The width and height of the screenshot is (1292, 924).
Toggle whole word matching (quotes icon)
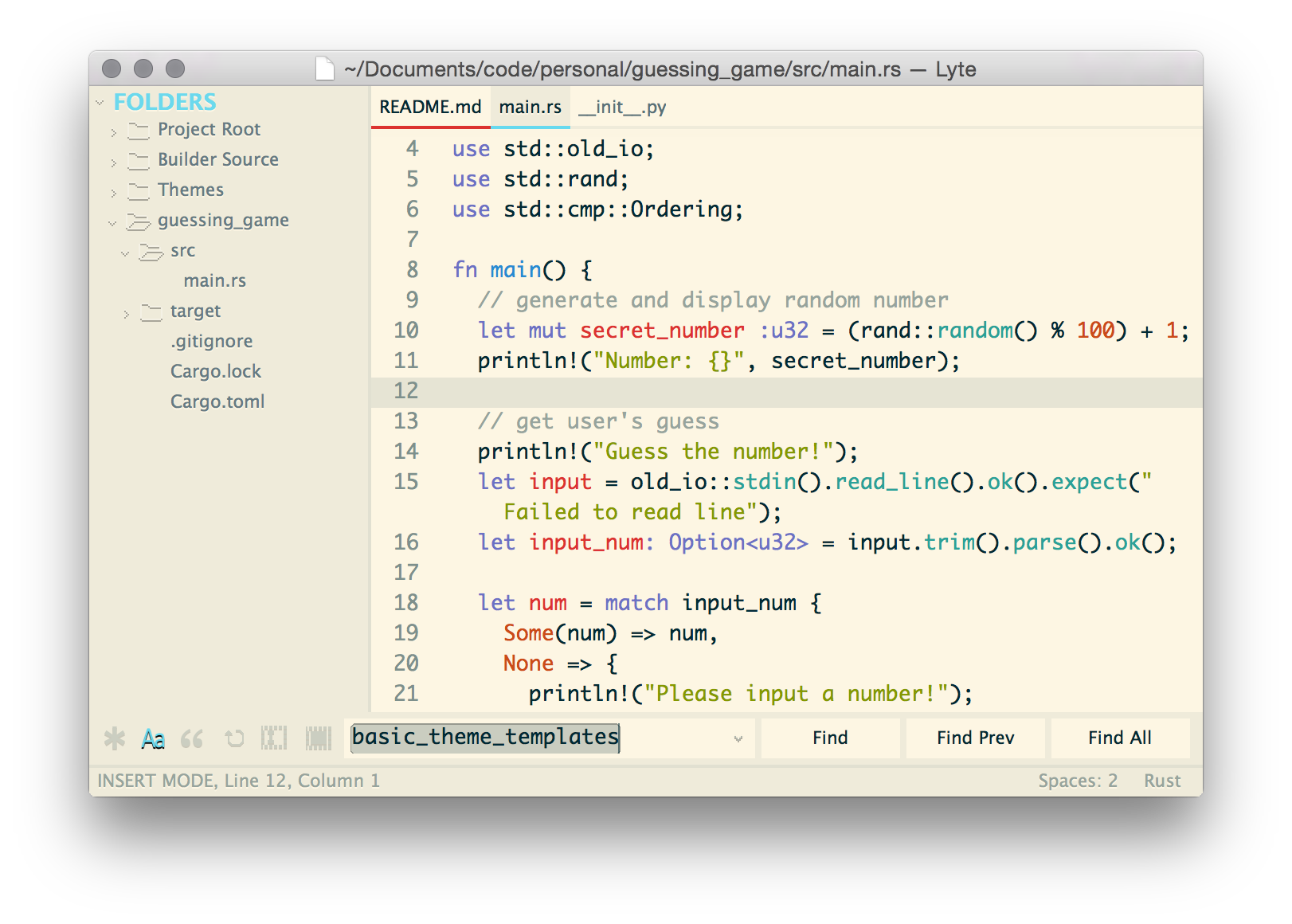point(192,738)
